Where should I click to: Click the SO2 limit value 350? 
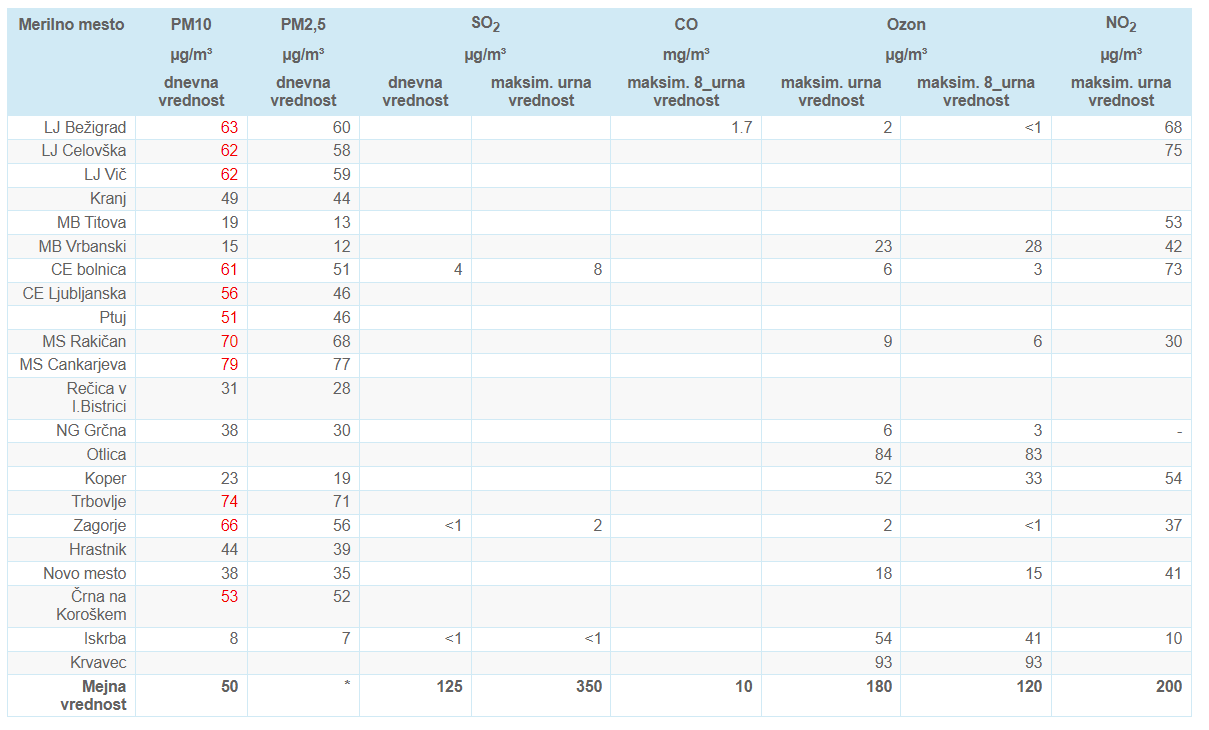coord(587,686)
